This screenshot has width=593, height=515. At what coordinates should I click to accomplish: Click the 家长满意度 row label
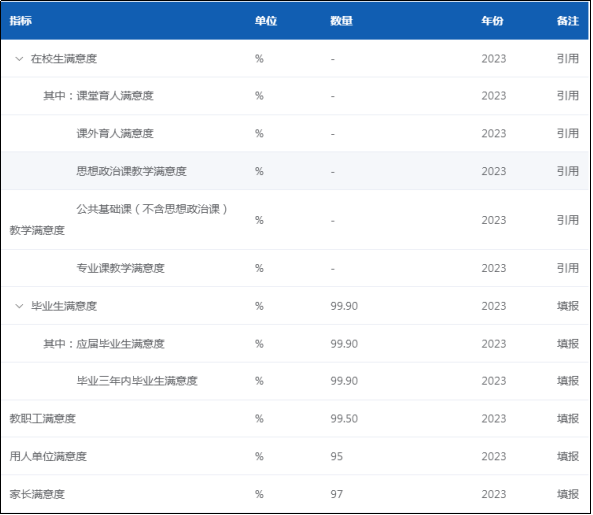pyautogui.click(x=37, y=494)
